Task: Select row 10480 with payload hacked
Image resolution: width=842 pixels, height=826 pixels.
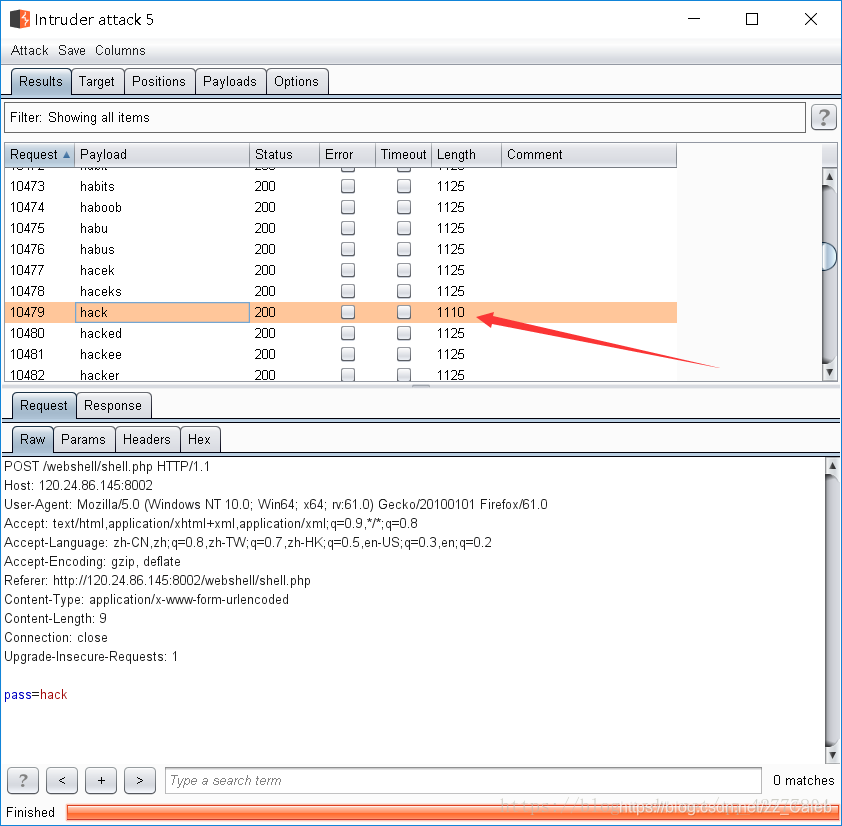Action: click(340, 333)
